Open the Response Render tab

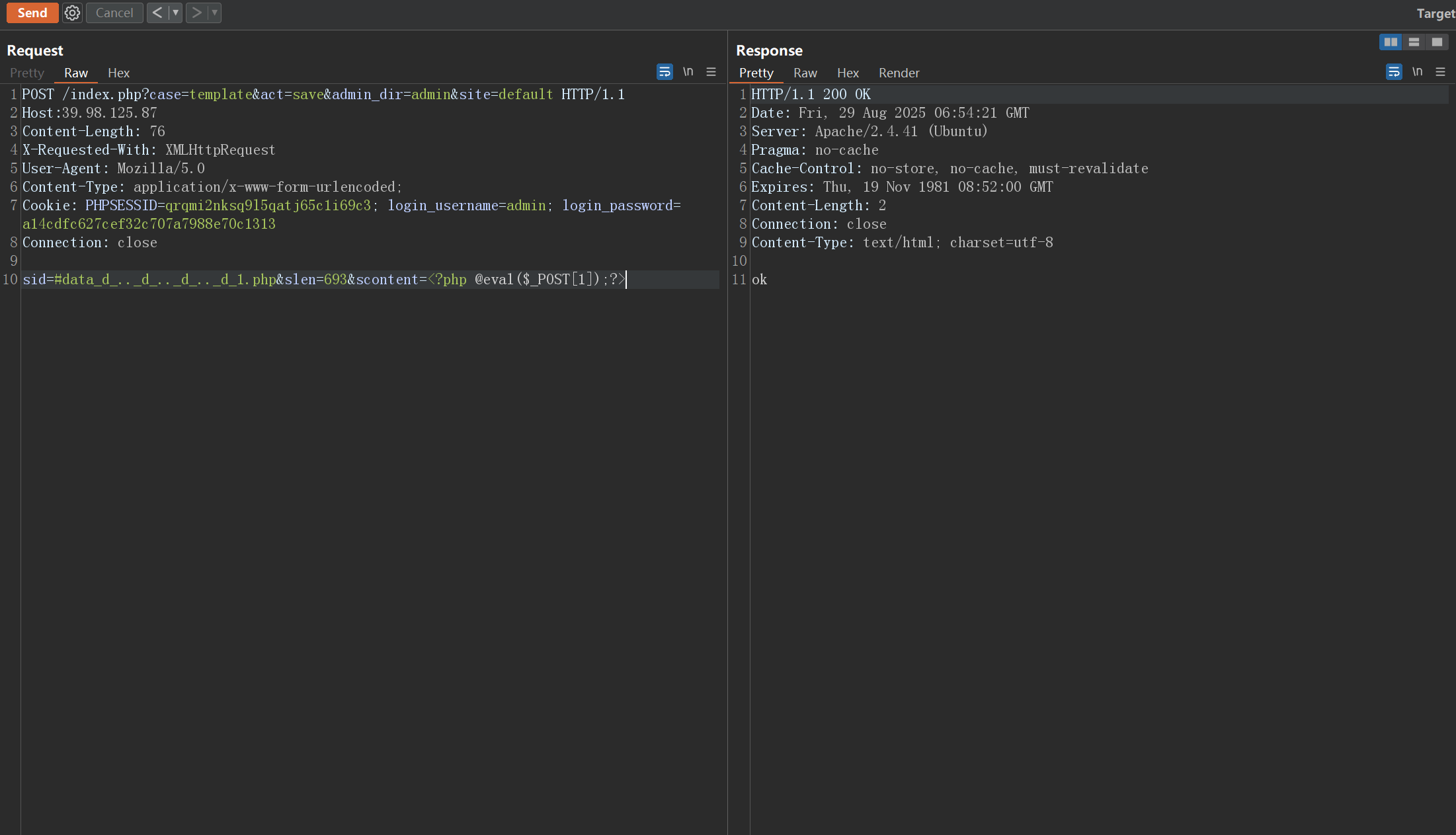[x=899, y=73]
